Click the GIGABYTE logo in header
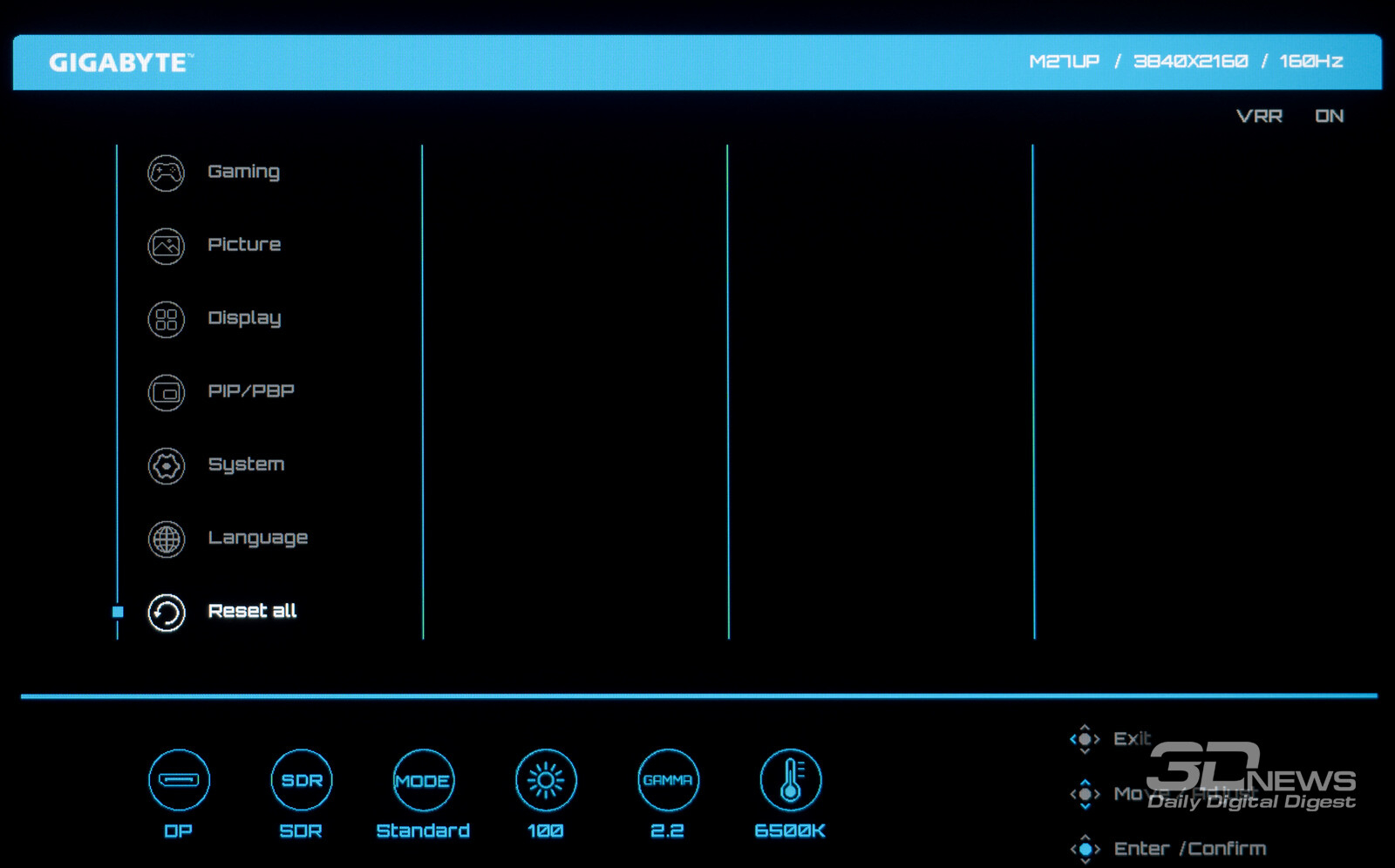This screenshot has height=868, width=1395. click(x=120, y=63)
